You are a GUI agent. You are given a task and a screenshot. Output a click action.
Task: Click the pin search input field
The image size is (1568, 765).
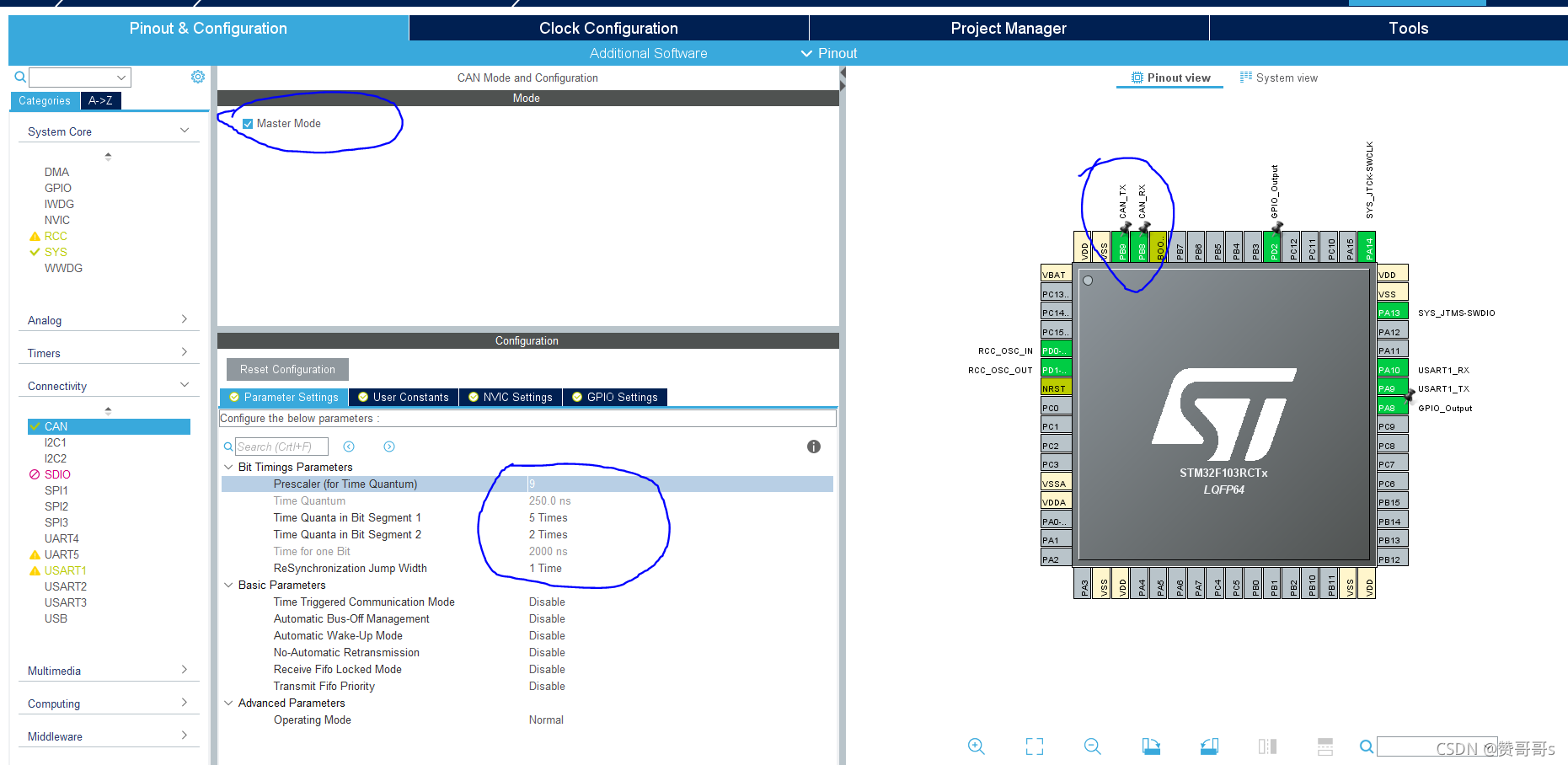[x=1437, y=746]
